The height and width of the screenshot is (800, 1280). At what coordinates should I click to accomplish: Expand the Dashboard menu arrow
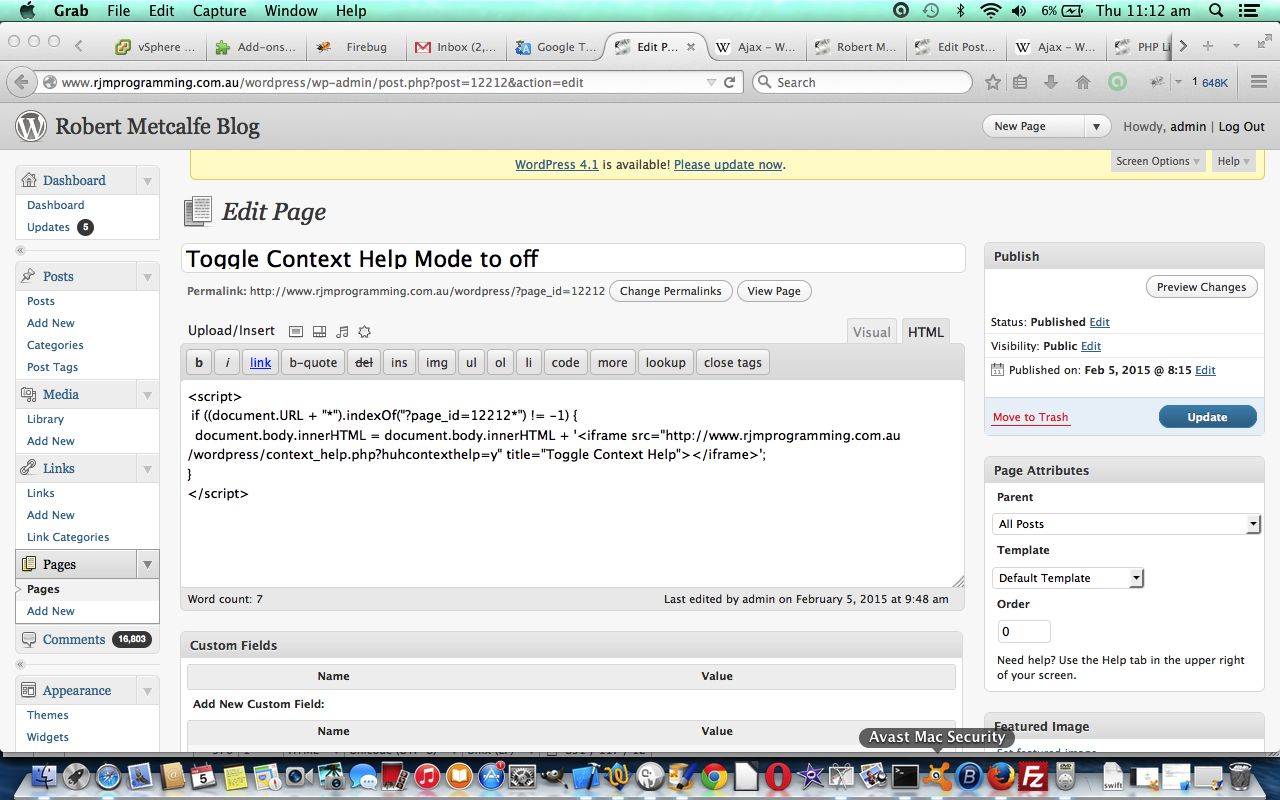[x=148, y=181]
